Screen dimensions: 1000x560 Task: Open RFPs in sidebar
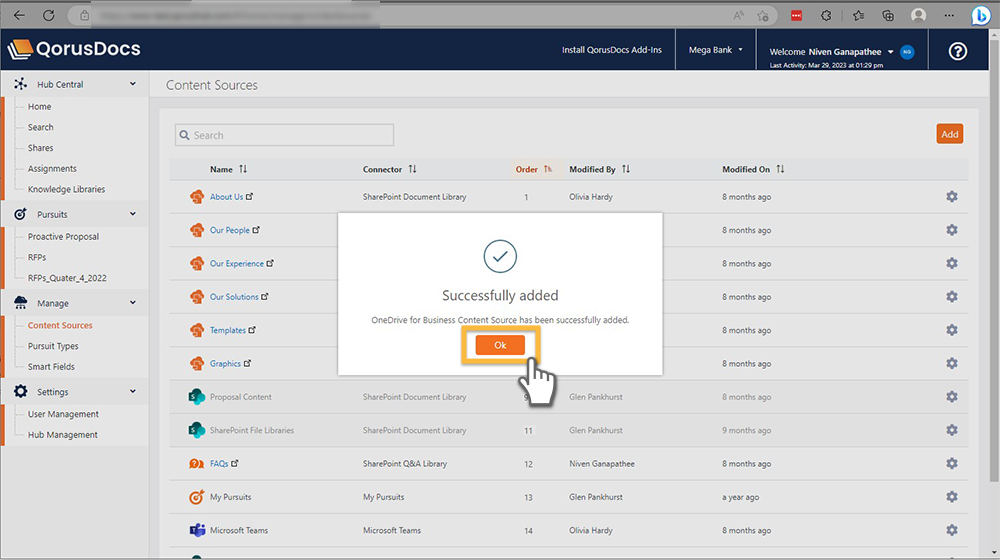point(37,257)
